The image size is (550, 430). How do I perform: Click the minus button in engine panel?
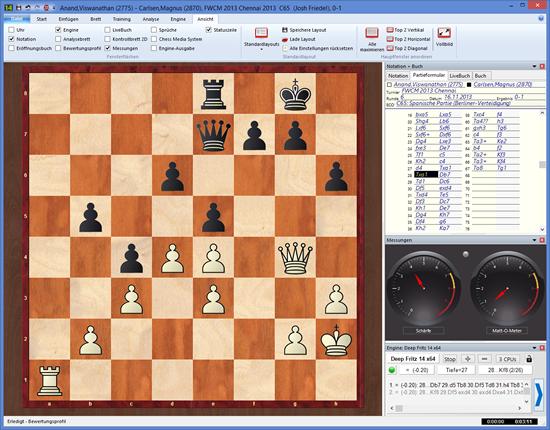tap(484, 359)
